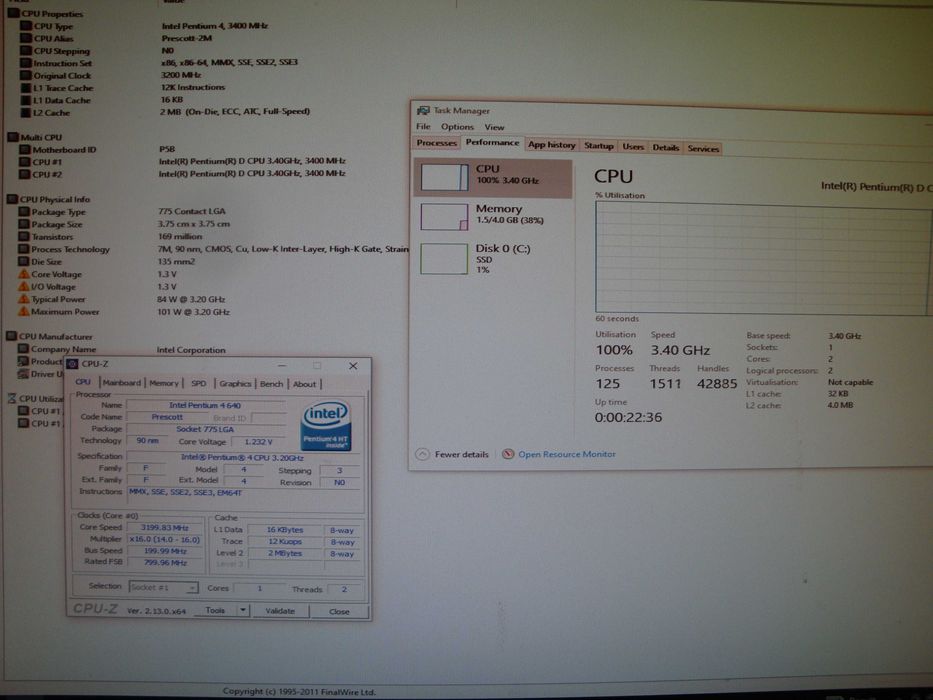Viewport: 933px width, 700px height.
Task: Click the Maximum Power warning icon
Action: (x=23, y=311)
